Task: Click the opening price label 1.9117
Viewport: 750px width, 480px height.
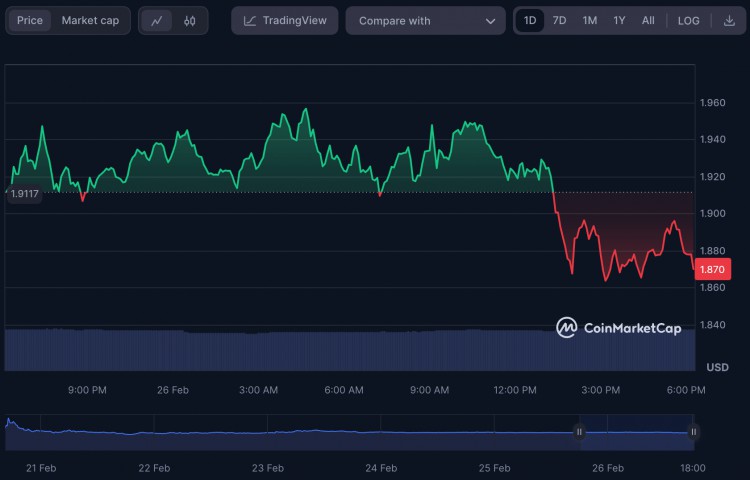Action: (x=24, y=194)
